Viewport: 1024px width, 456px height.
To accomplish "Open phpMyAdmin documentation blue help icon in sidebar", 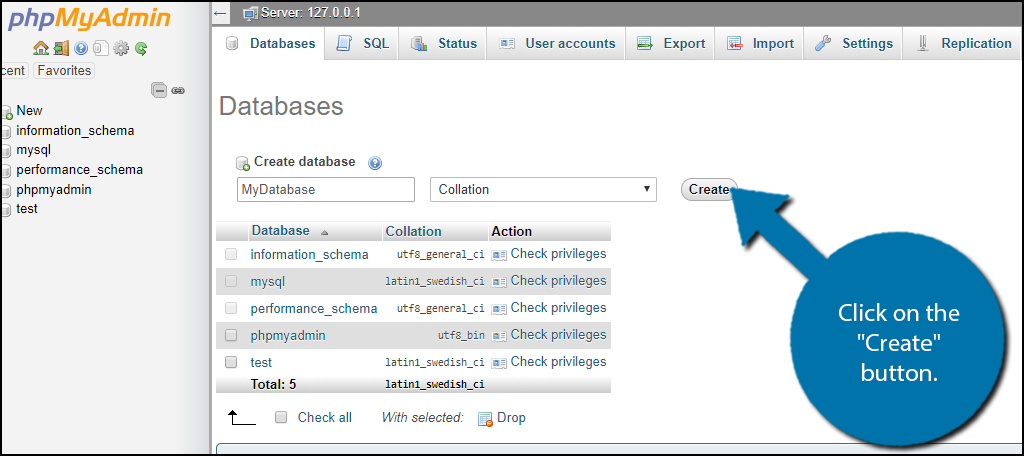I will [81, 48].
